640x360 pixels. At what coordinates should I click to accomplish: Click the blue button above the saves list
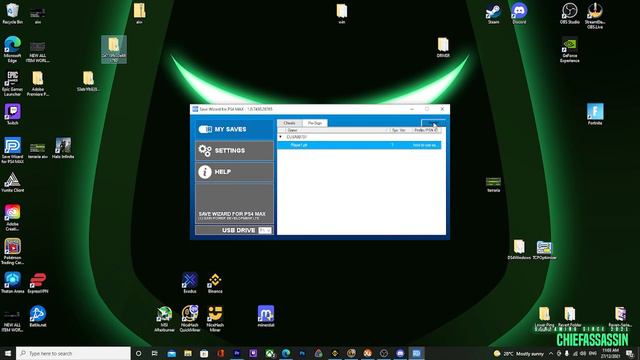point(433,123)
